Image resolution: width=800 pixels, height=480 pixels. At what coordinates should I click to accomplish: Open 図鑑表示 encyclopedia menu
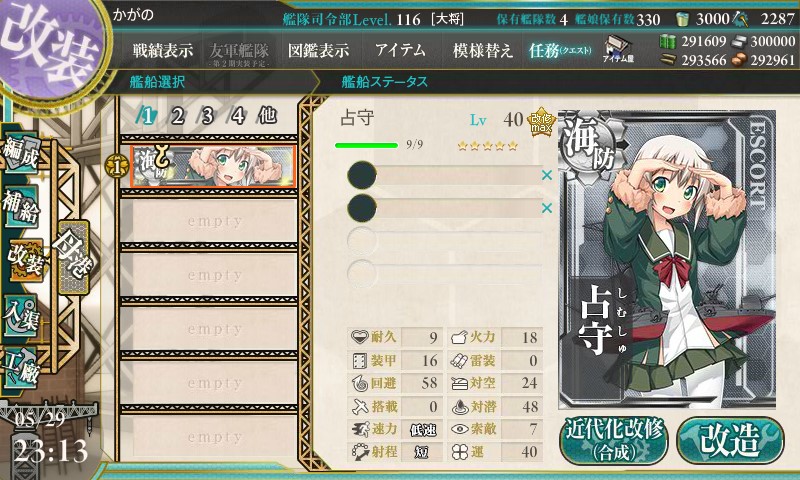point(318,50)
